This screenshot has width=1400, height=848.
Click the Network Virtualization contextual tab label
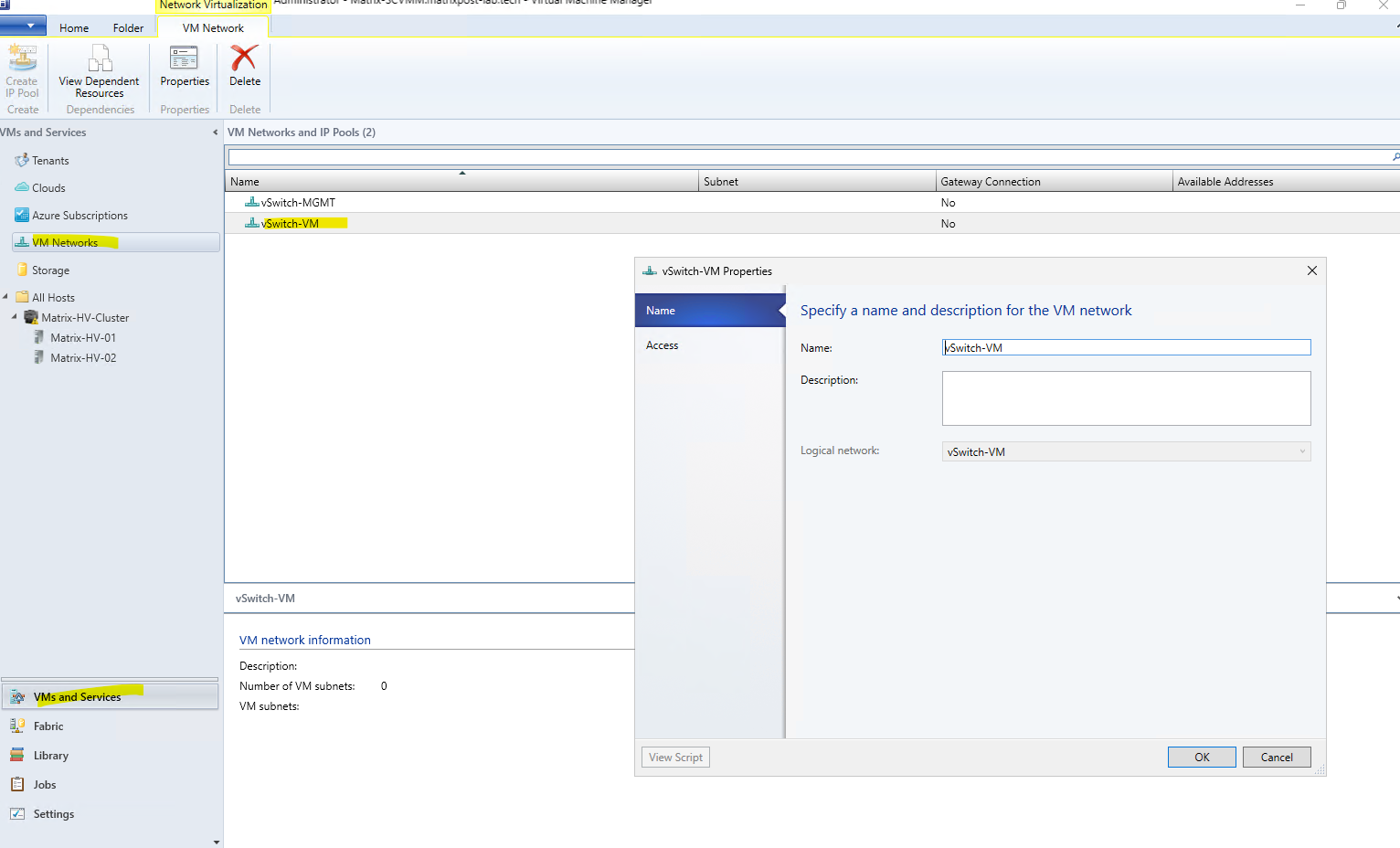pyautogui.click(x=213, y=5)
